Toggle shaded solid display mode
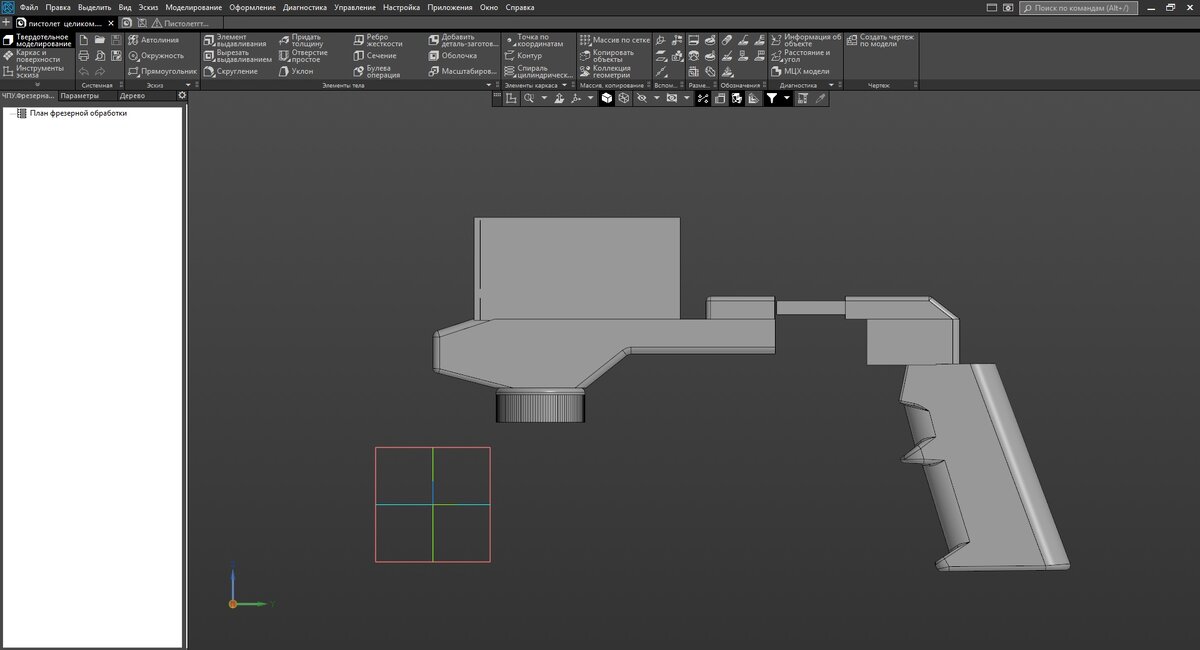This screenshot has width=1200, height=650. (x=607, y=99)
